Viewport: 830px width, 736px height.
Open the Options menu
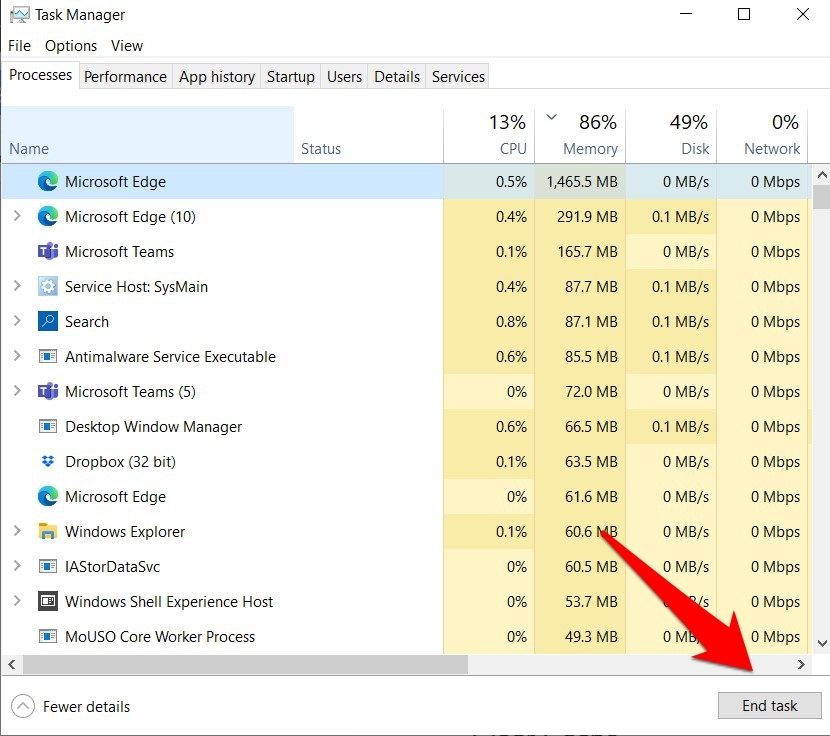pos(71,46)
